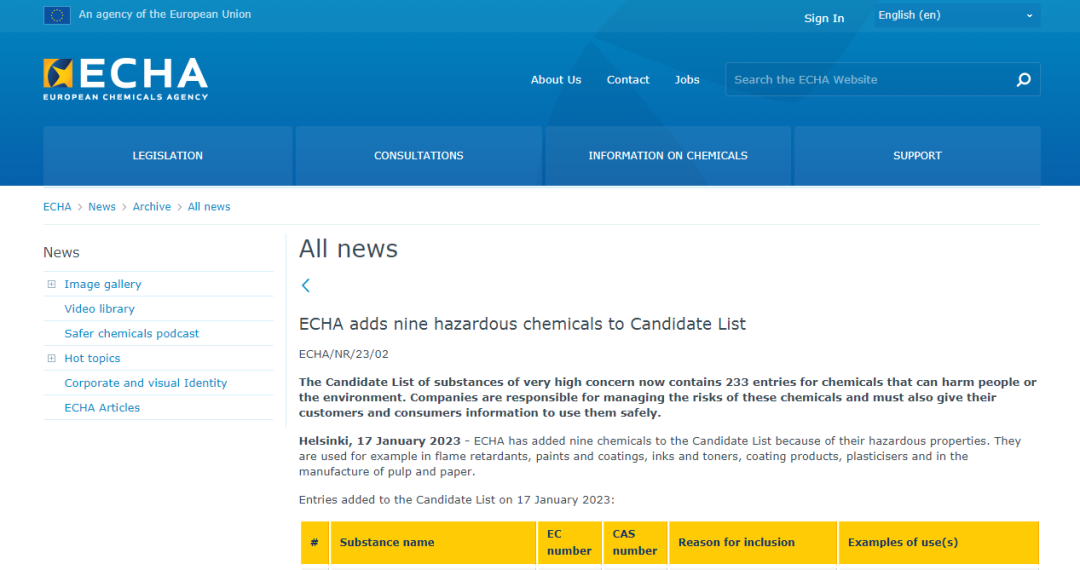Click the EC number column header
Screen dimensions: 1080x570
570,542
